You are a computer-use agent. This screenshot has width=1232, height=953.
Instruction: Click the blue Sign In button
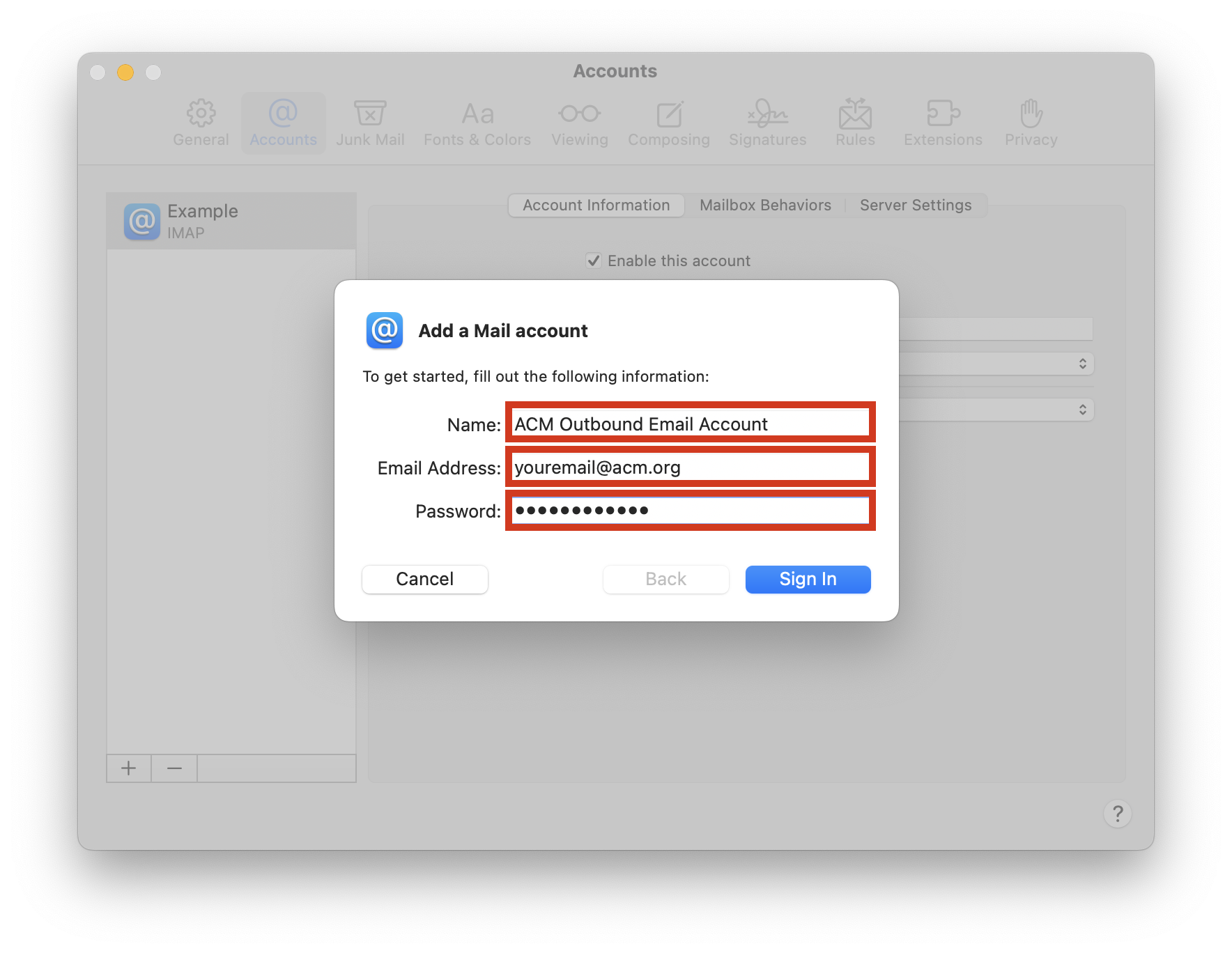coord(808,579)
